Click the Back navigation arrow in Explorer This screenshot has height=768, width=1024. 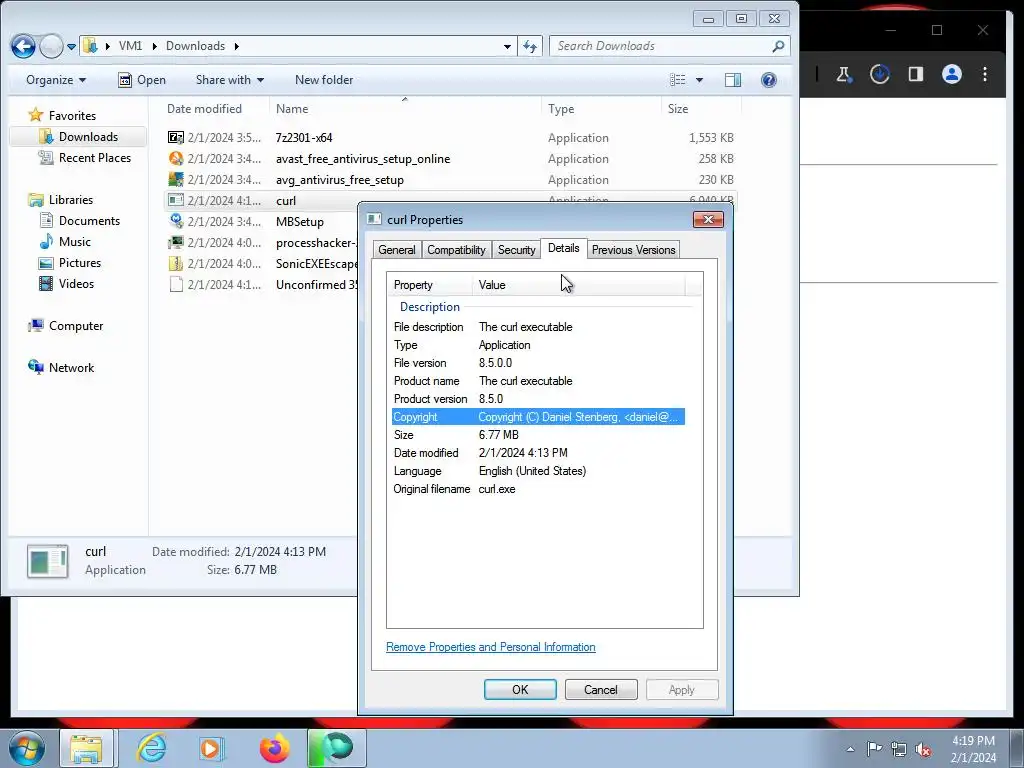pos(23,46)
